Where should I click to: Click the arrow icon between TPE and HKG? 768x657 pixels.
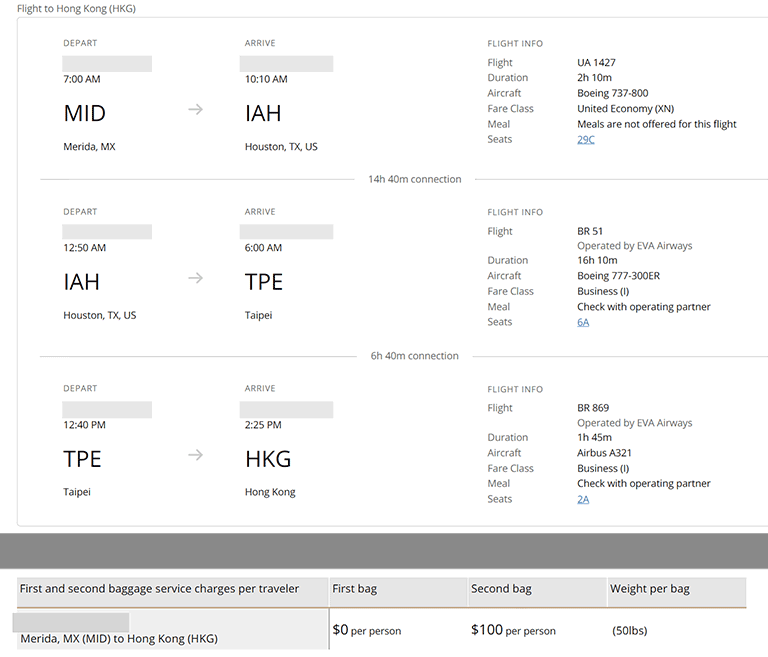[x=195, y=455]
